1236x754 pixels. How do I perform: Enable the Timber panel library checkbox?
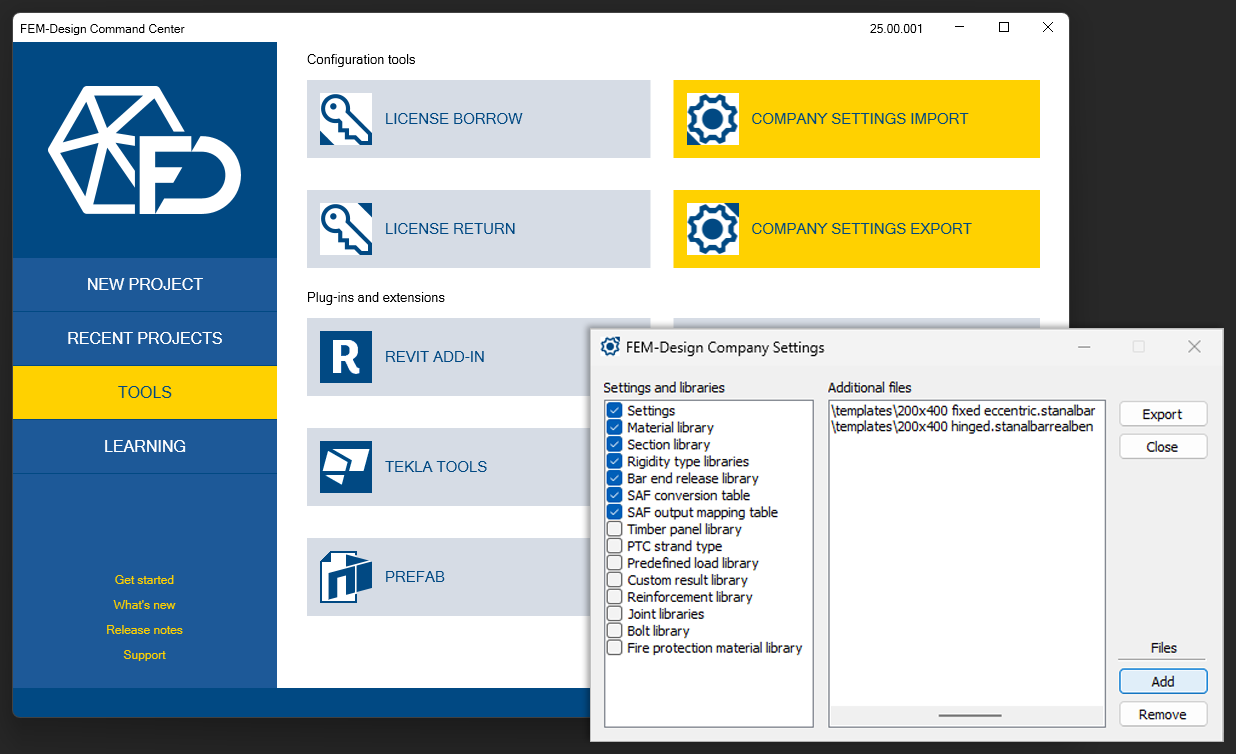click(615, 530)
